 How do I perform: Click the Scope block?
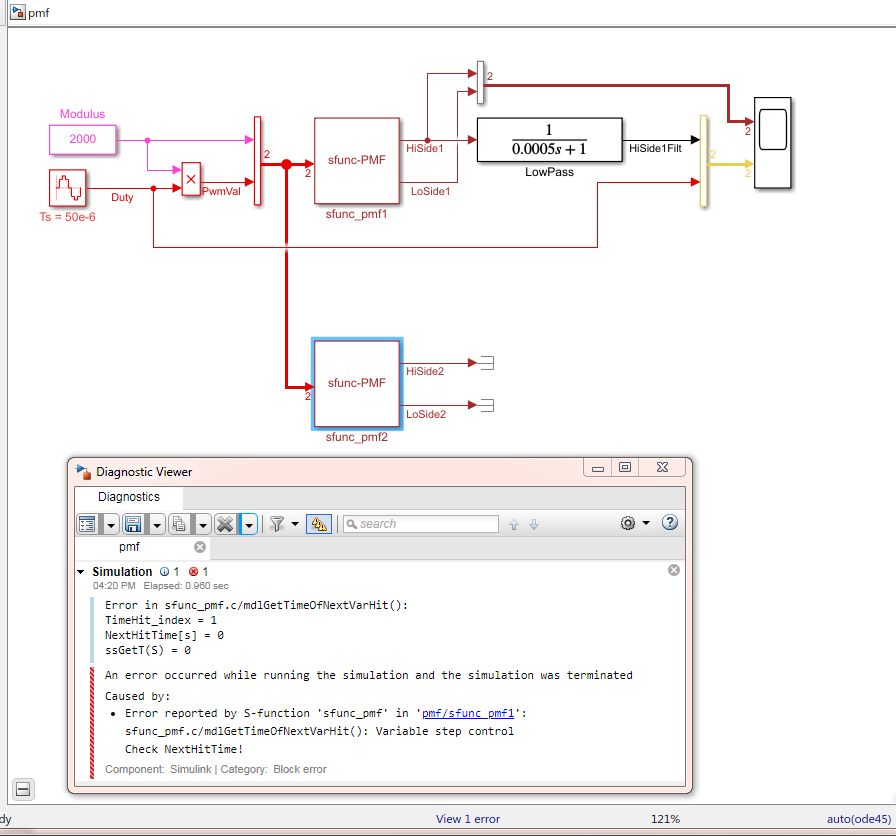(773, 142)
